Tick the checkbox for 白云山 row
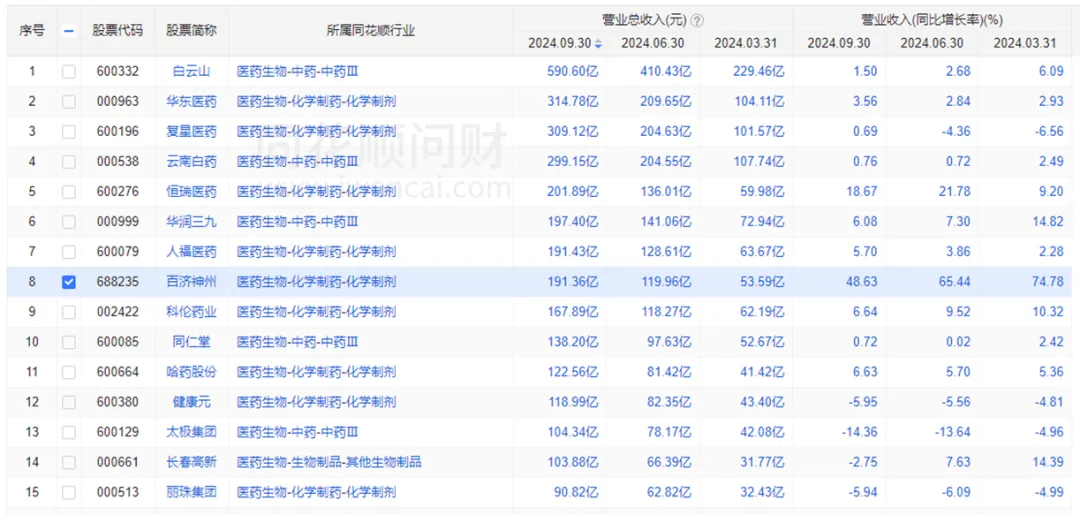This screenshot has width=1080, height=515. point(68,71)
